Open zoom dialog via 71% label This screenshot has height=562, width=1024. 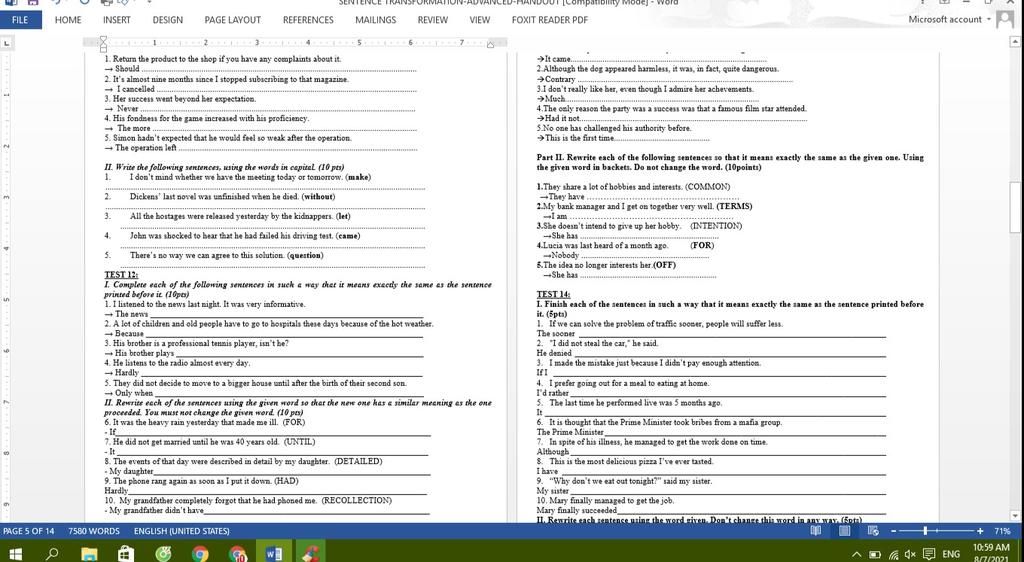tap(1002, 531)
